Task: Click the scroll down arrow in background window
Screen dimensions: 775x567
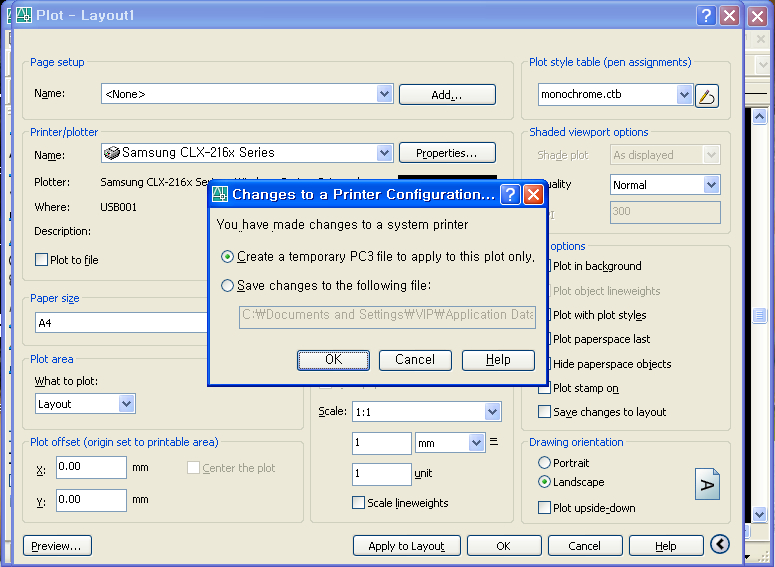Action: coord(760,514)
